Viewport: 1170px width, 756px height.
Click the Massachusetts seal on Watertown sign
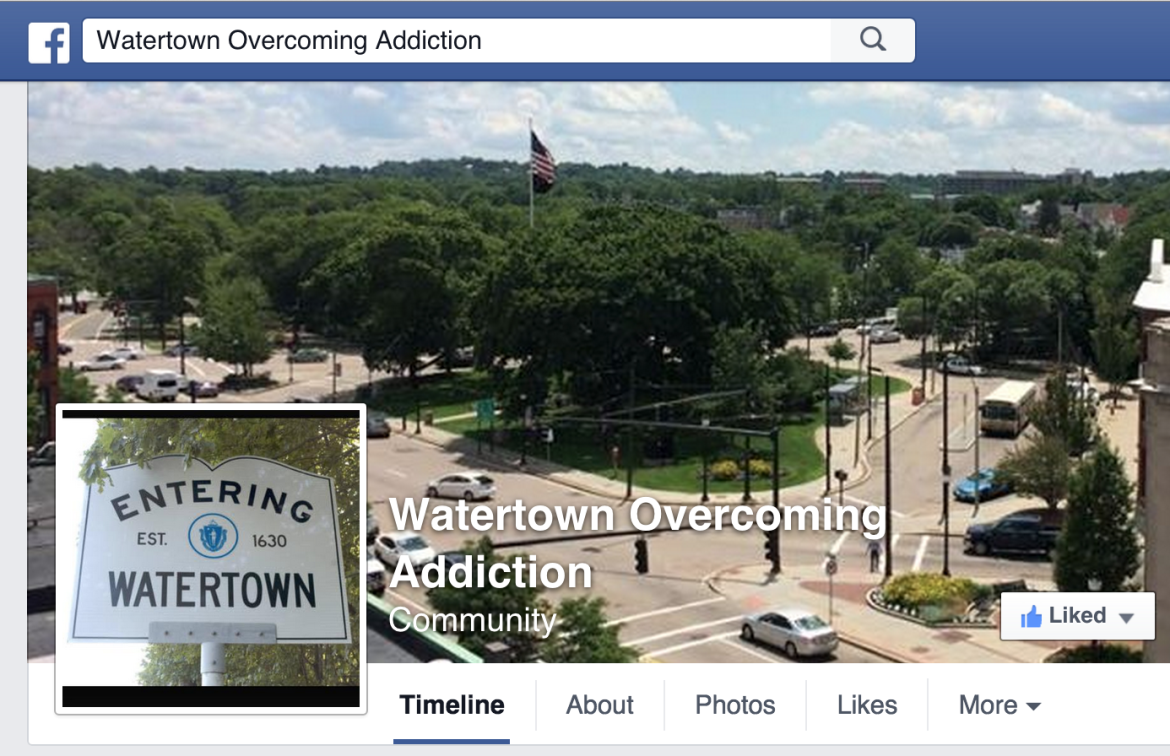(213, 536)
